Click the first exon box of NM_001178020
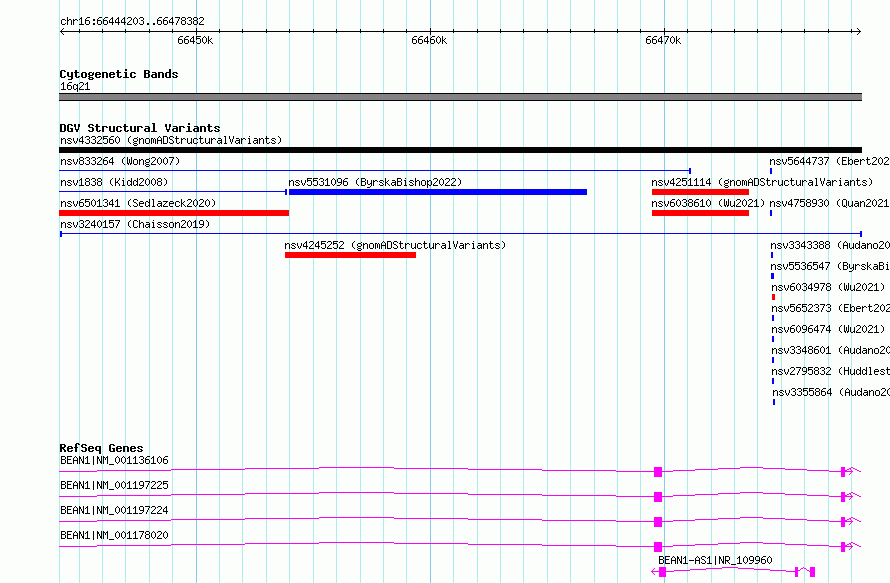Viewport: 890px width, 583px height. [658, 547]
